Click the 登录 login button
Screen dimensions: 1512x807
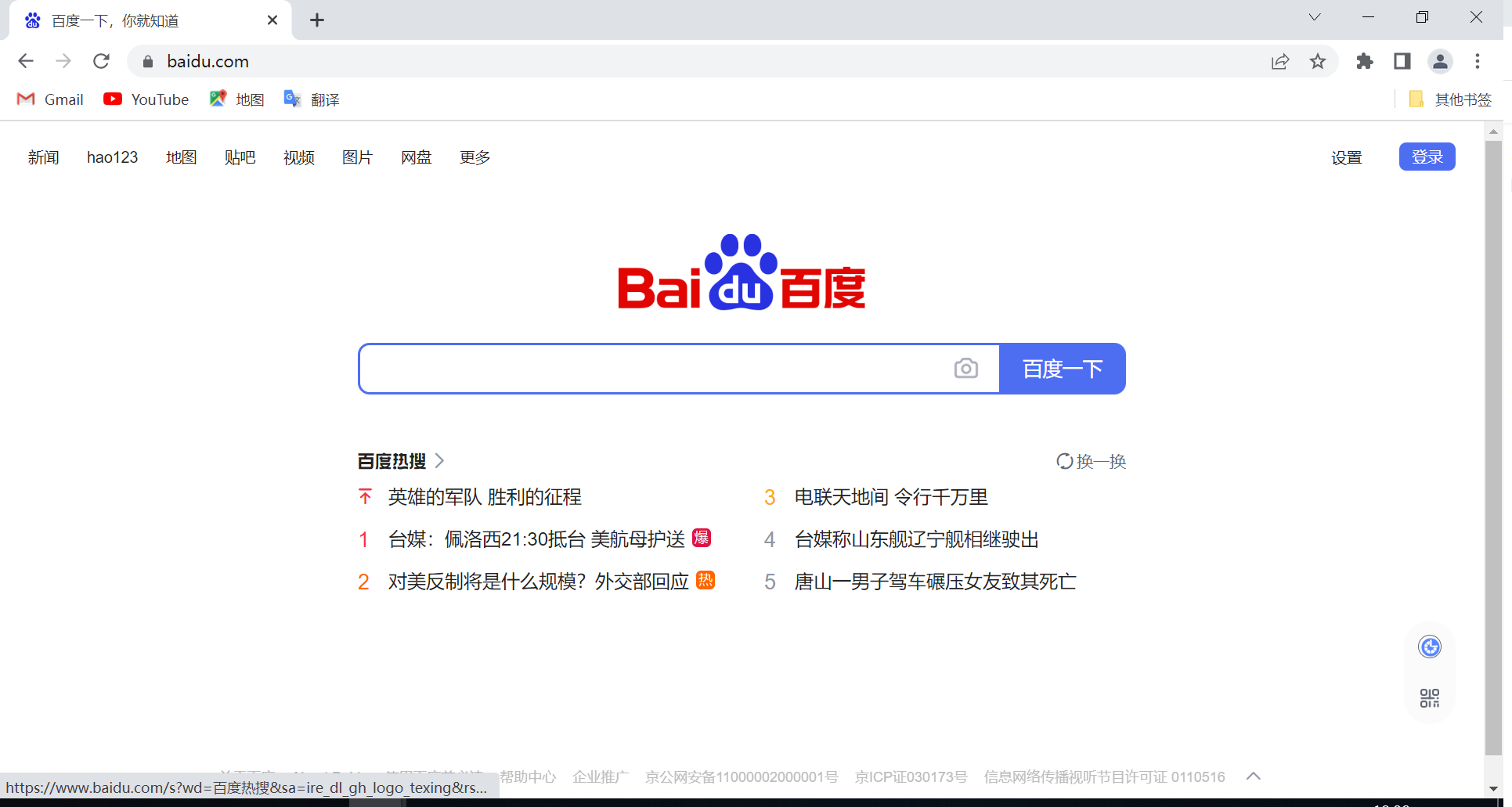coord(1427,157)
